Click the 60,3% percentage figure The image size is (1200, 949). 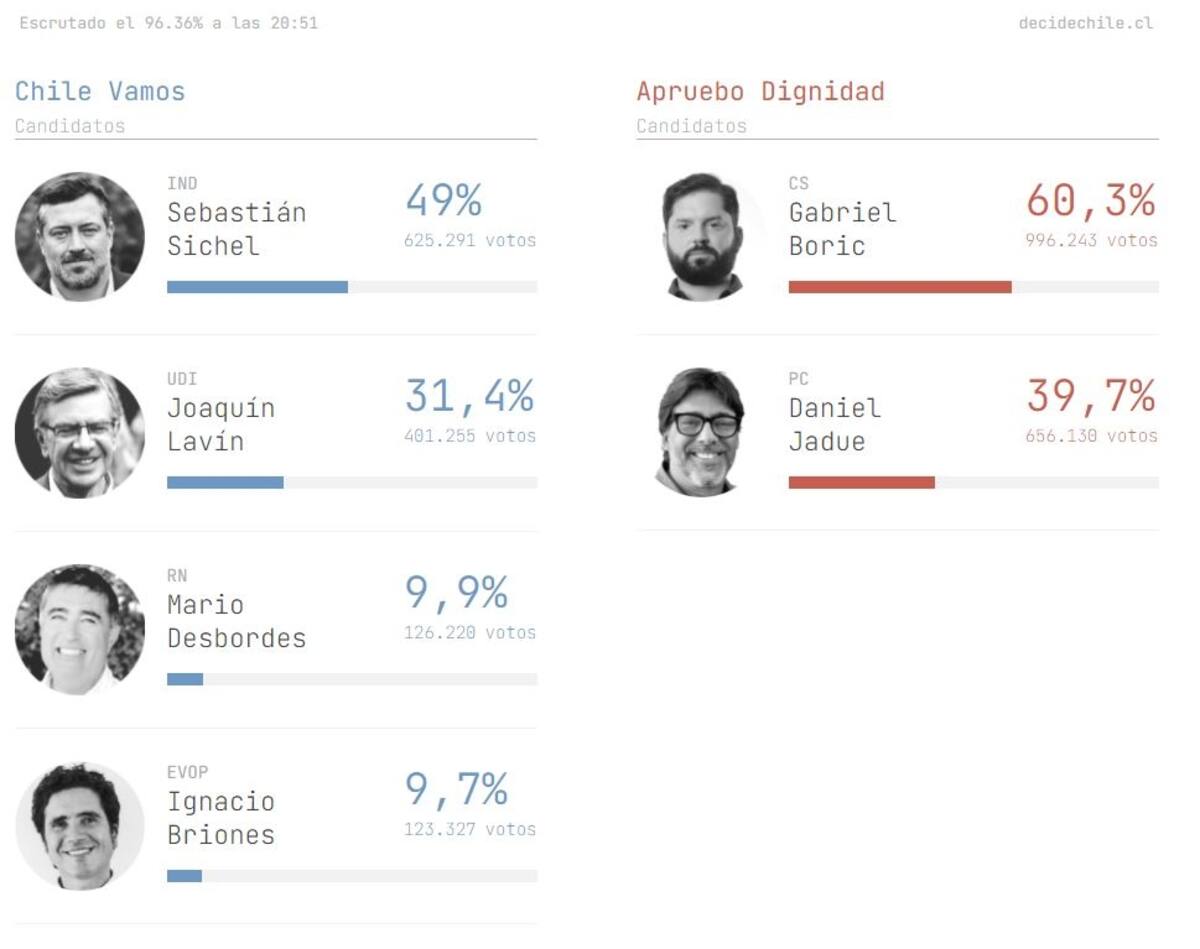(1090, 202)
